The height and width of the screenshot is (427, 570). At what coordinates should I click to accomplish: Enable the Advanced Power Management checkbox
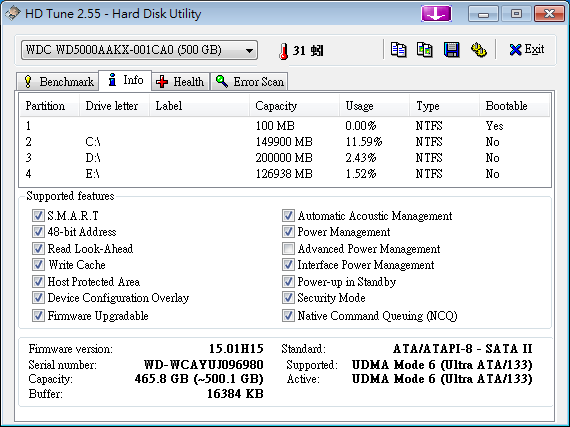point(288,249)
